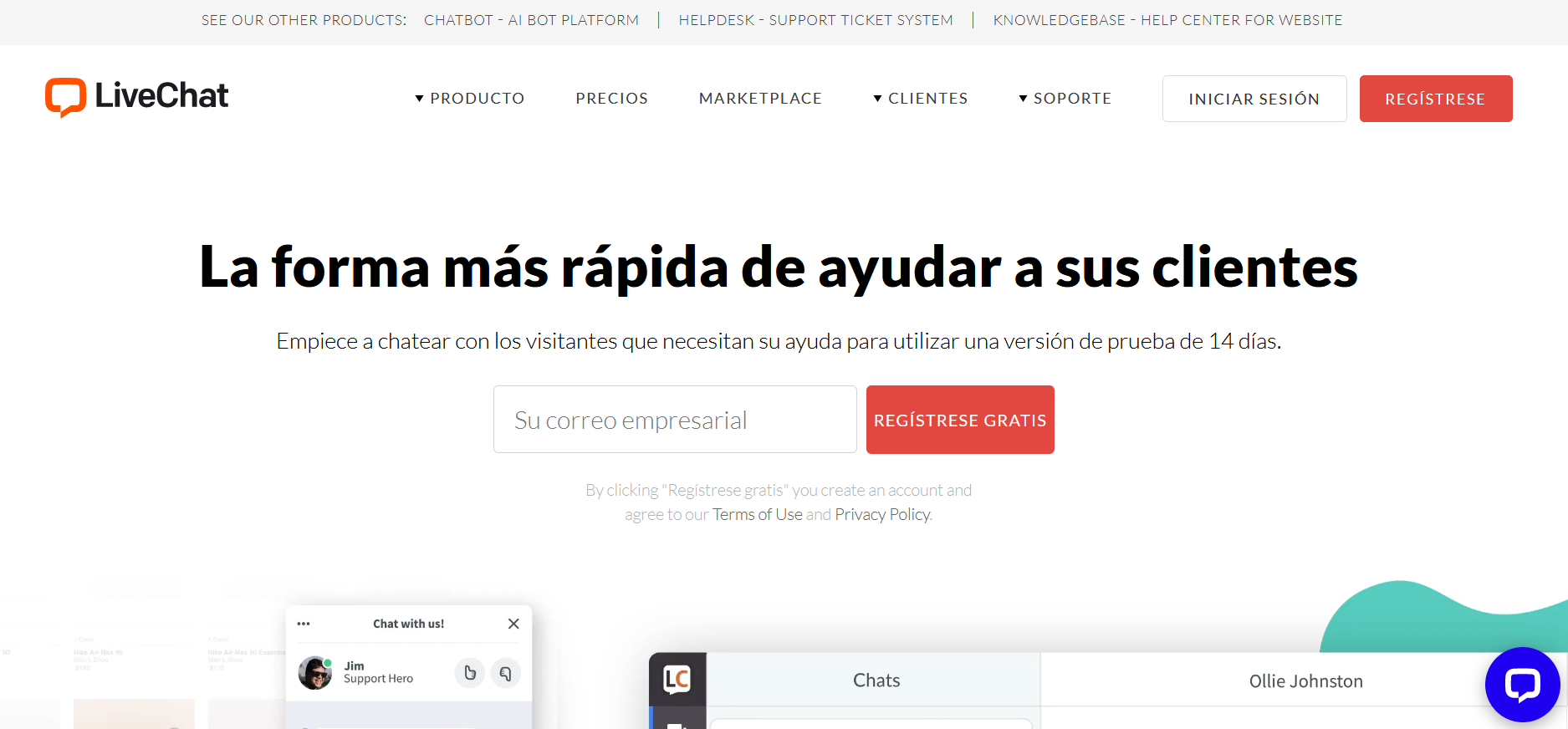Image resolution: width=1568 pixels, height=729 pixels.
Task: Click the Regístrese Gratis button
Action: click(x=959, y=420)
